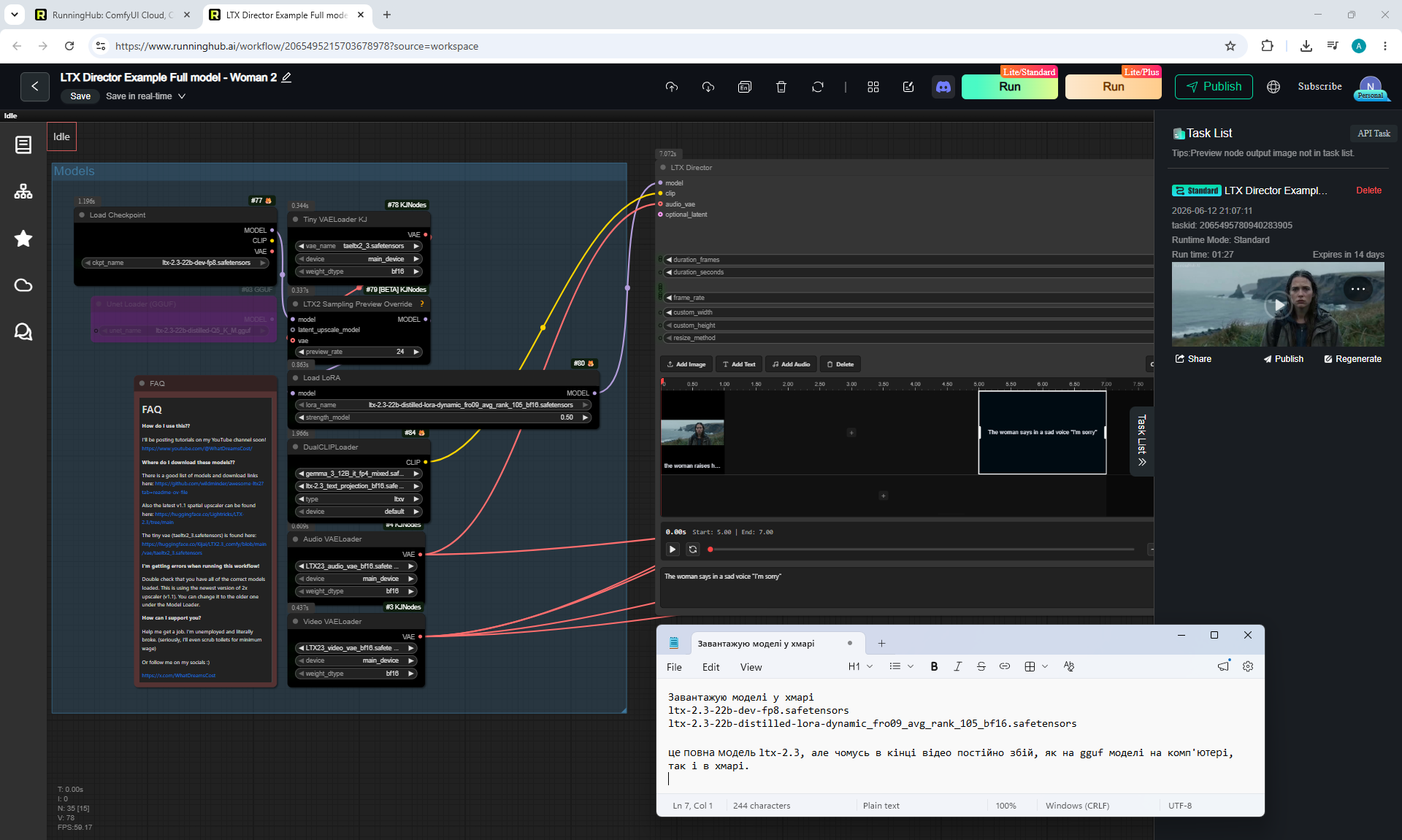Open the View menu in Notepad
This screenshot has width=1402, height=840.
[x=751, y=667]
